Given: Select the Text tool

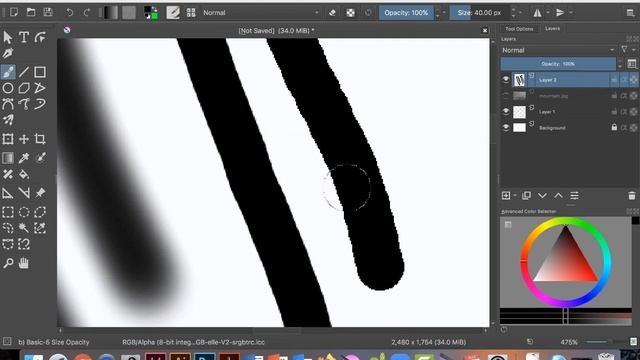Looking at the screenshot, I should (x=24, y=38).
